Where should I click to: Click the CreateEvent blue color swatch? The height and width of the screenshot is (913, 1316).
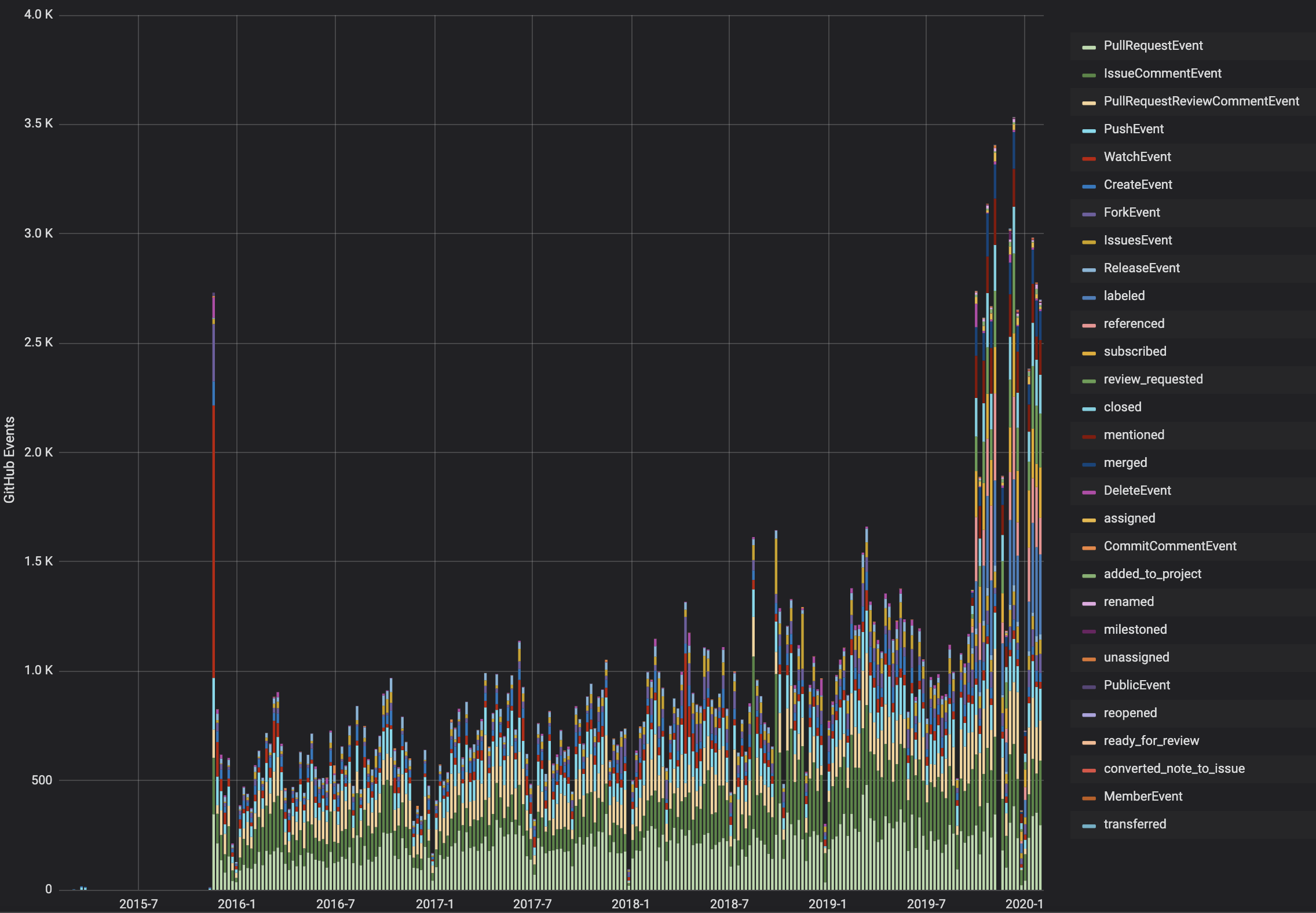(x=1089, y=186)
